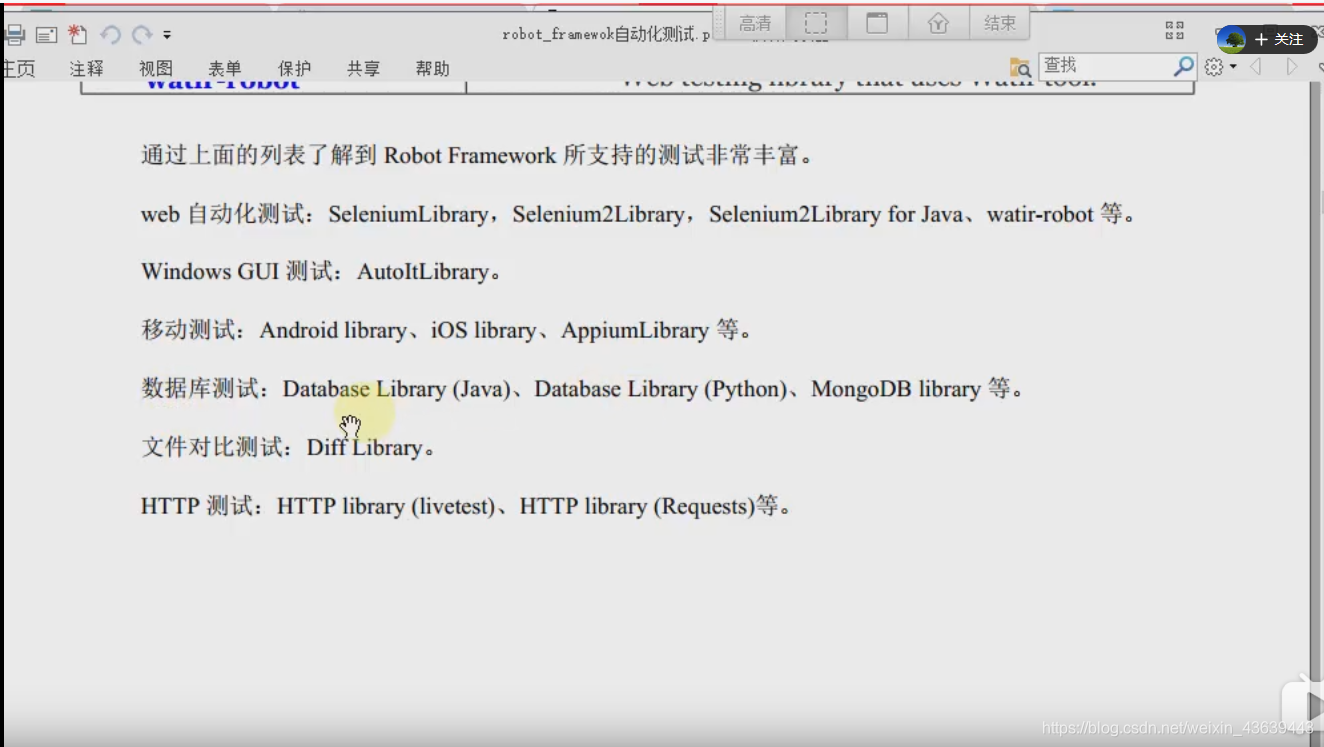Go to next search result arrow
The image size is (1324, 747).
pyautogui.click(x=1291, y=67)
